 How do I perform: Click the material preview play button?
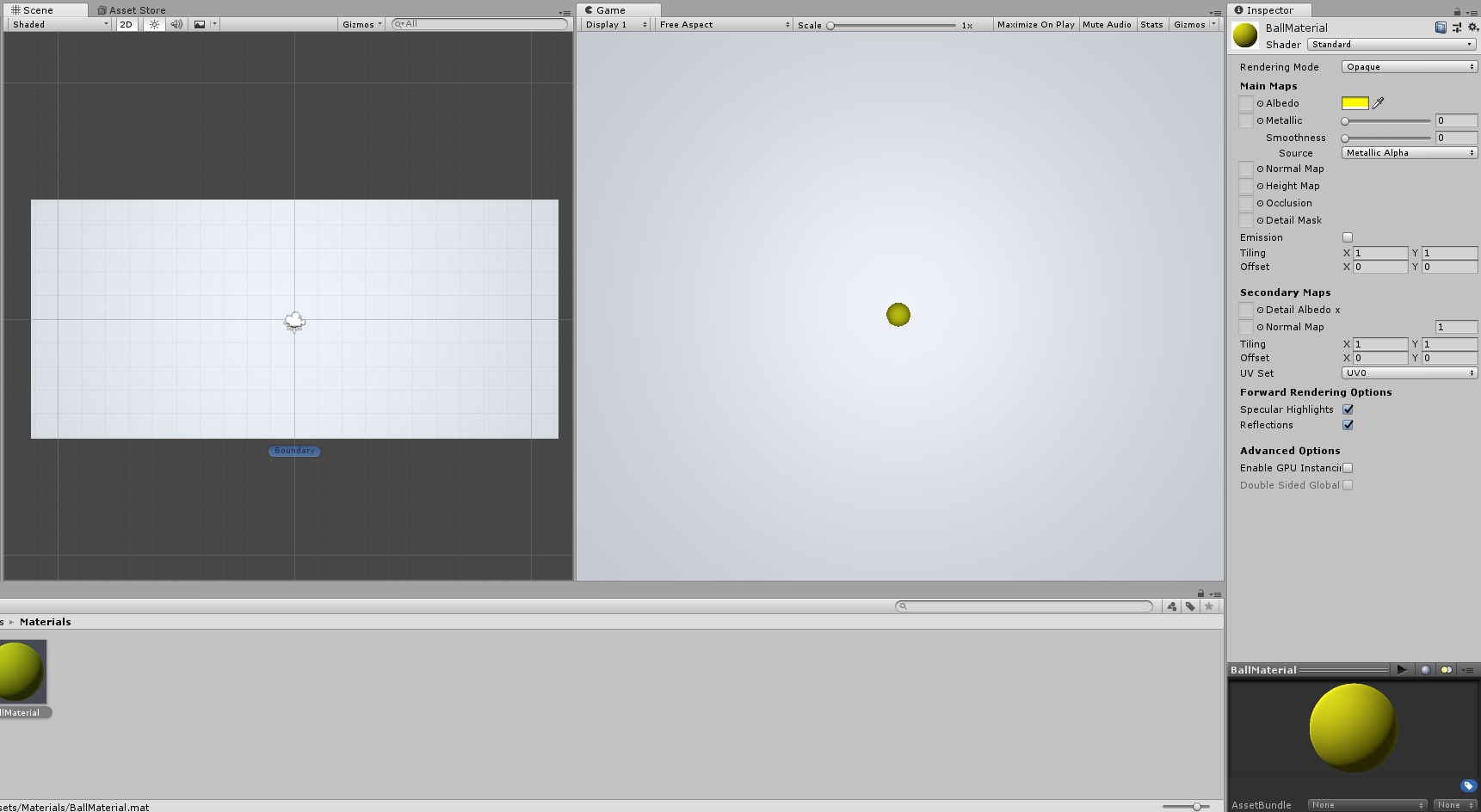click(x=1402, y=669)
